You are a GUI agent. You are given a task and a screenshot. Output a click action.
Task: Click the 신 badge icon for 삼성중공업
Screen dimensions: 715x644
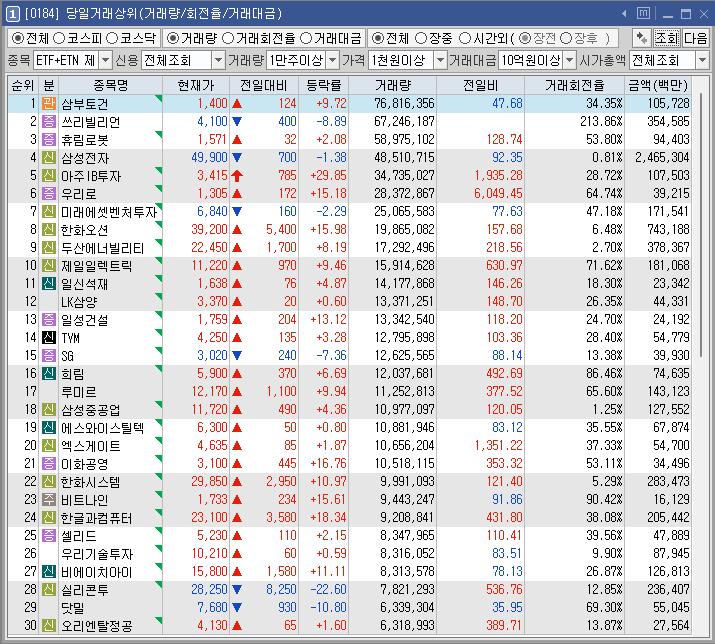[49, 410]
